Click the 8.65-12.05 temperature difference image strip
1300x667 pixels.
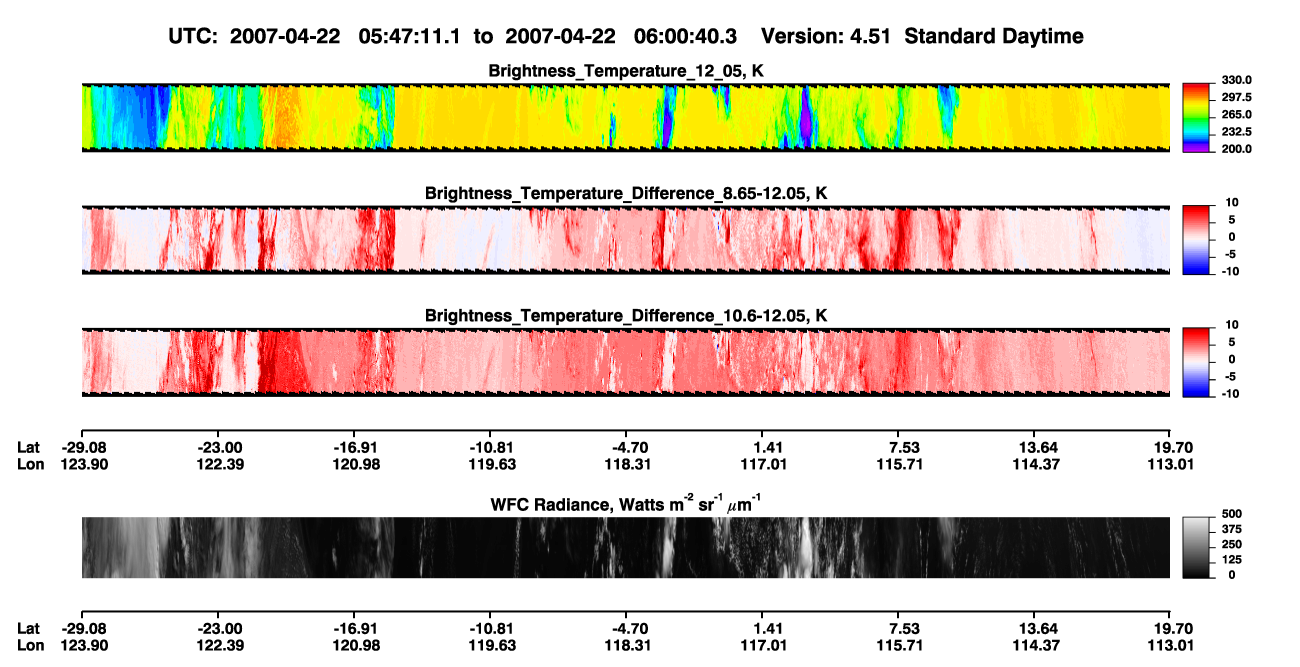(x=626, y=240)
